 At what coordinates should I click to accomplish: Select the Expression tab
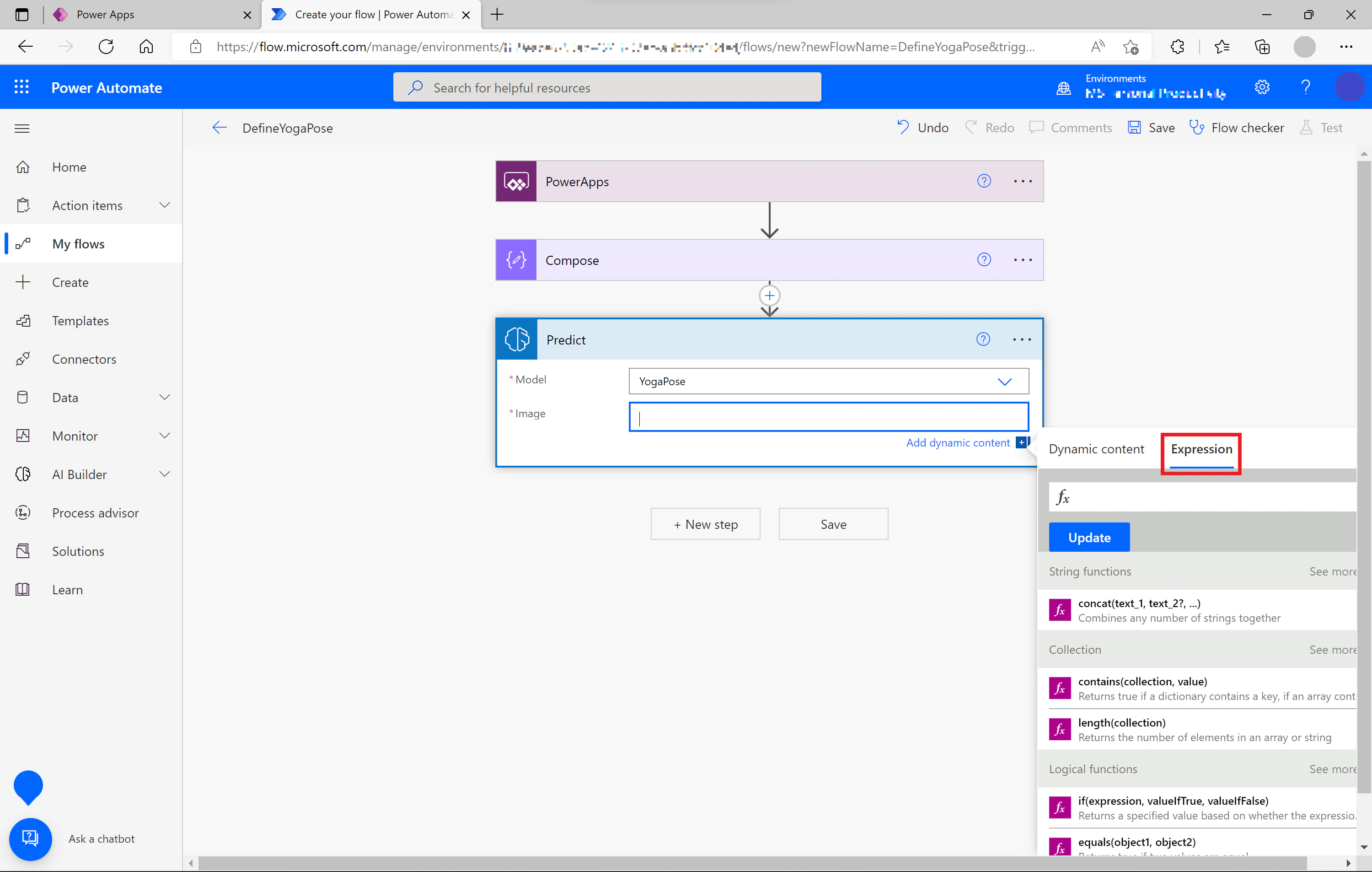tap(1201, 449)
